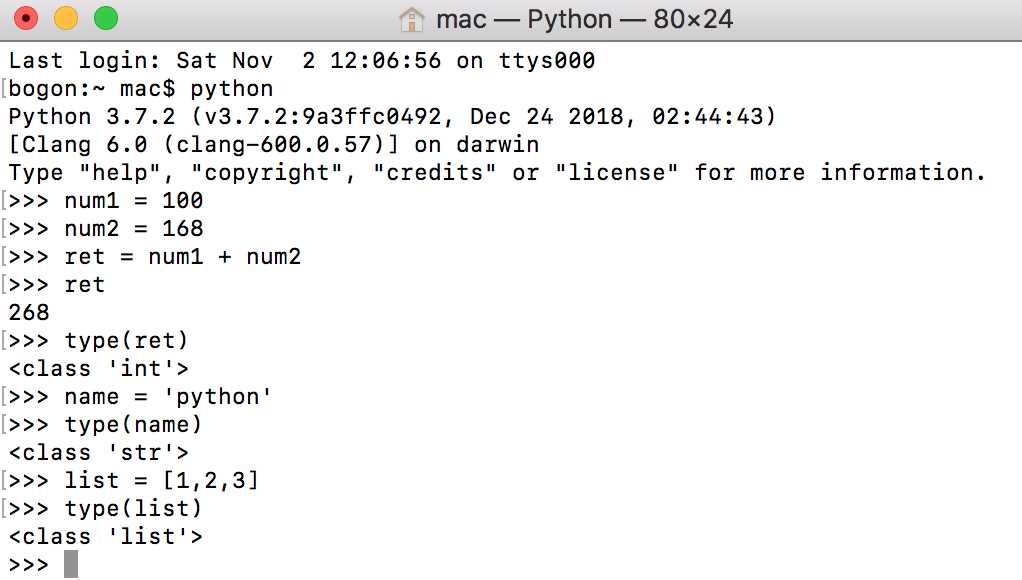
Task: Click the 'type(ret)' command text
Action: (126, 340)
